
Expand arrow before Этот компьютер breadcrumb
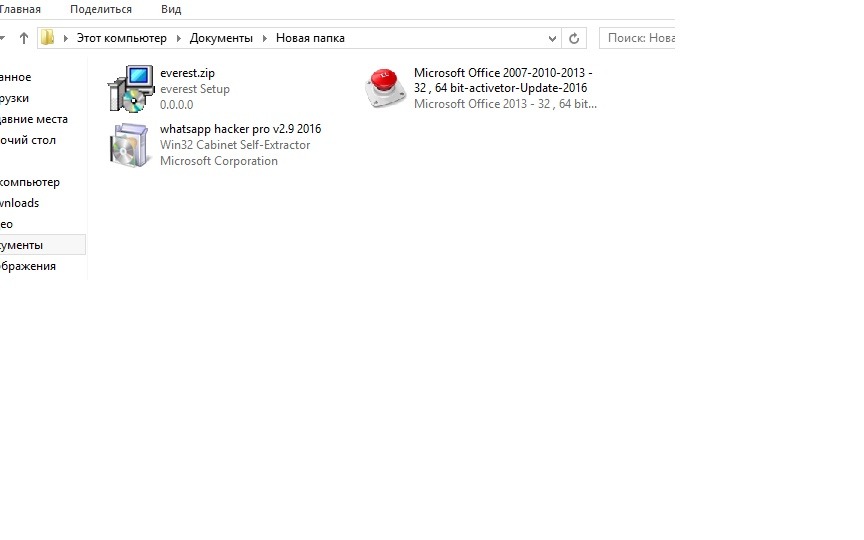pos(66,38)
